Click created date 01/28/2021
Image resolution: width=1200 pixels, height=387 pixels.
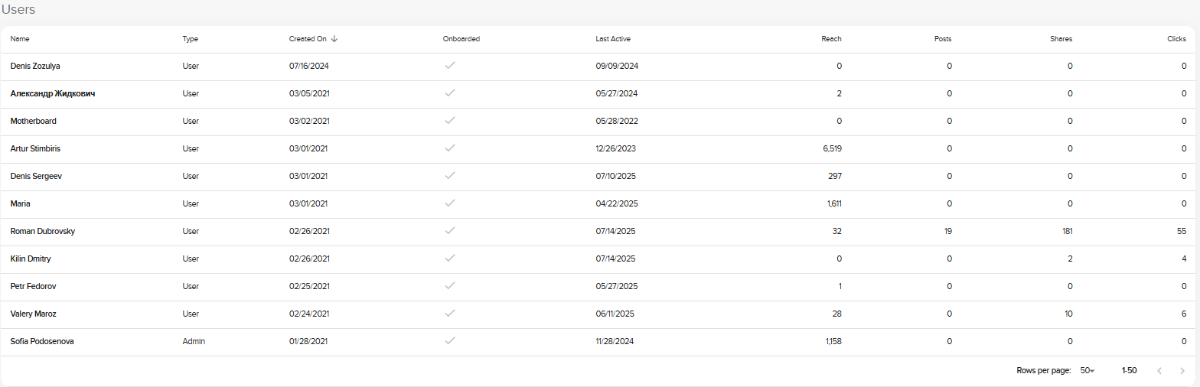point(309,341)
